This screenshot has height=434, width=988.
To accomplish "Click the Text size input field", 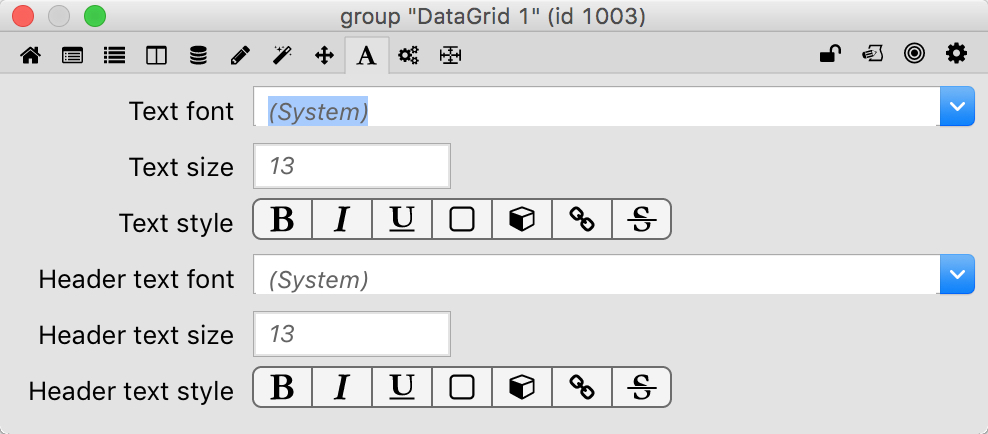I will (352, 166).
